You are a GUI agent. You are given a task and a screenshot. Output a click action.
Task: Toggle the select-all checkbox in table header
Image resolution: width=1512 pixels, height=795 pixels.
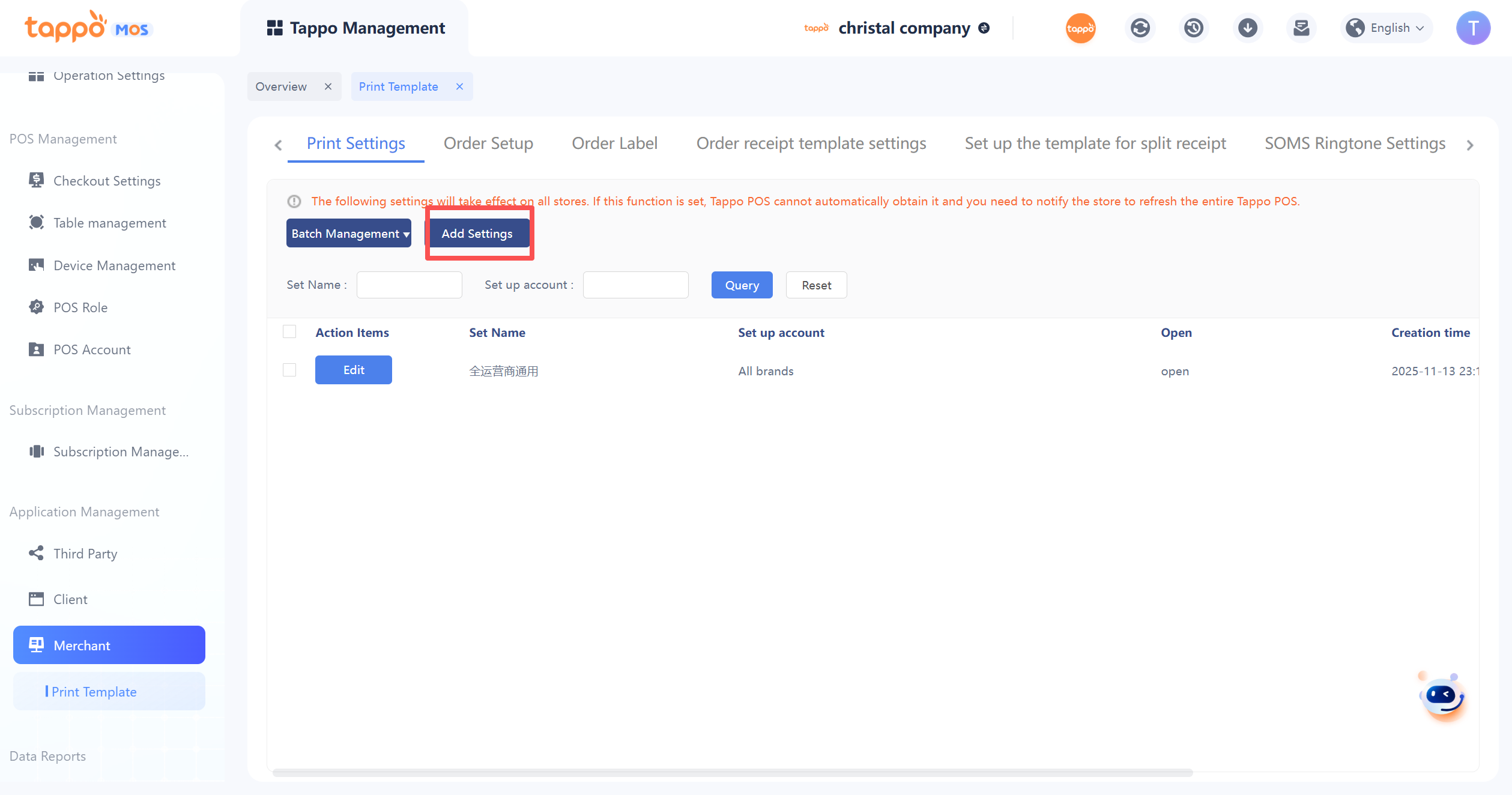click(x=289, y=332)
